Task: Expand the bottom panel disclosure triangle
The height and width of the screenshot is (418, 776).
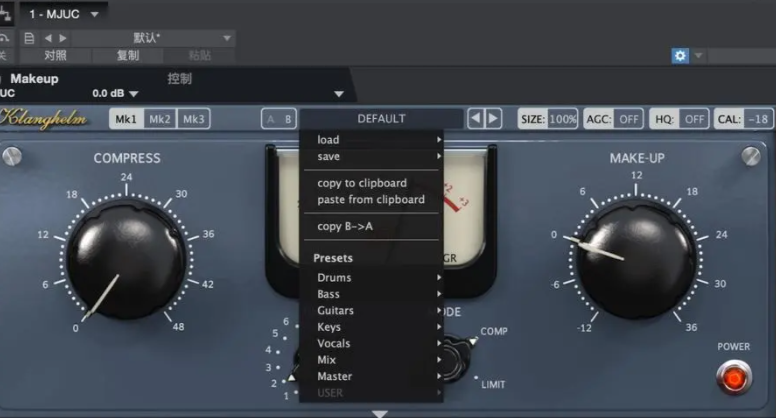Action: click(x=380, y=414)
